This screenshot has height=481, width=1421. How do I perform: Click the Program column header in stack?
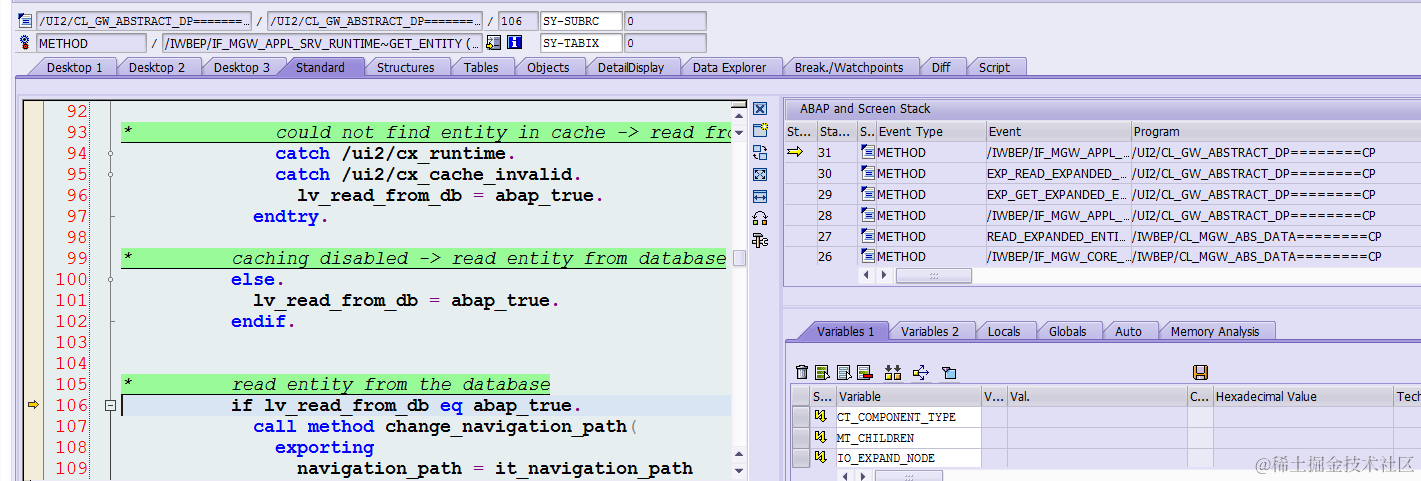point(1275,131)
